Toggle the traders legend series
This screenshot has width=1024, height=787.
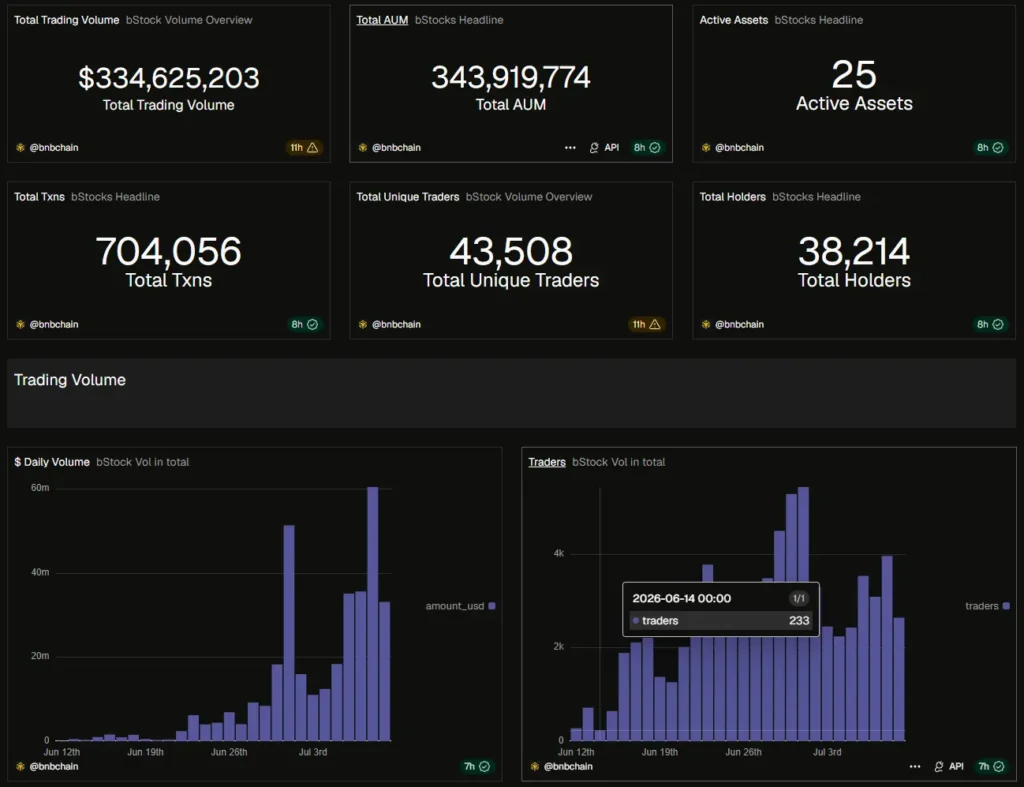tap(987, 606)
